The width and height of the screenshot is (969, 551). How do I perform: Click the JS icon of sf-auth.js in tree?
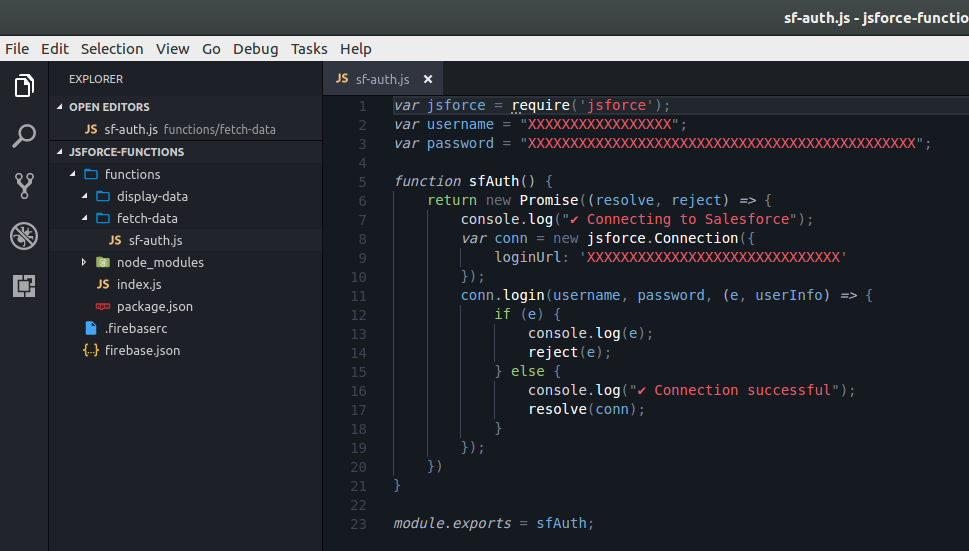pyautogui.click(x=115, y=240)
